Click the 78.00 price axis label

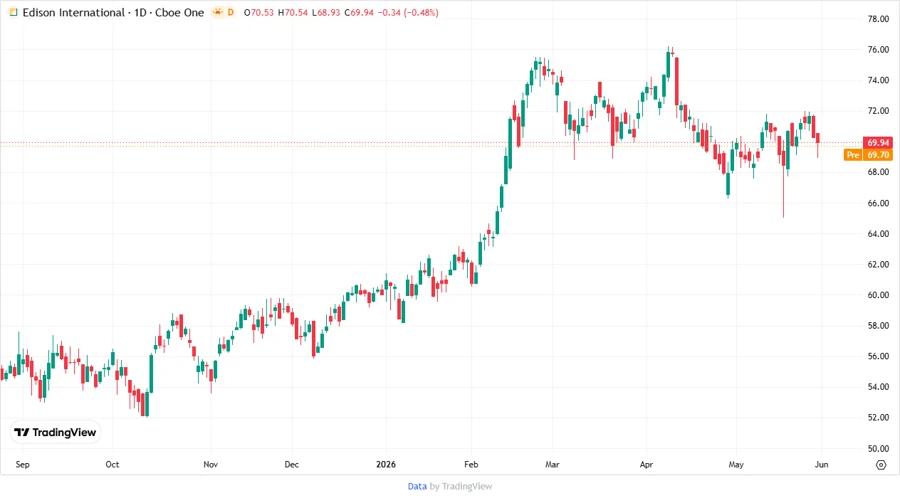[x=878, y=19]
